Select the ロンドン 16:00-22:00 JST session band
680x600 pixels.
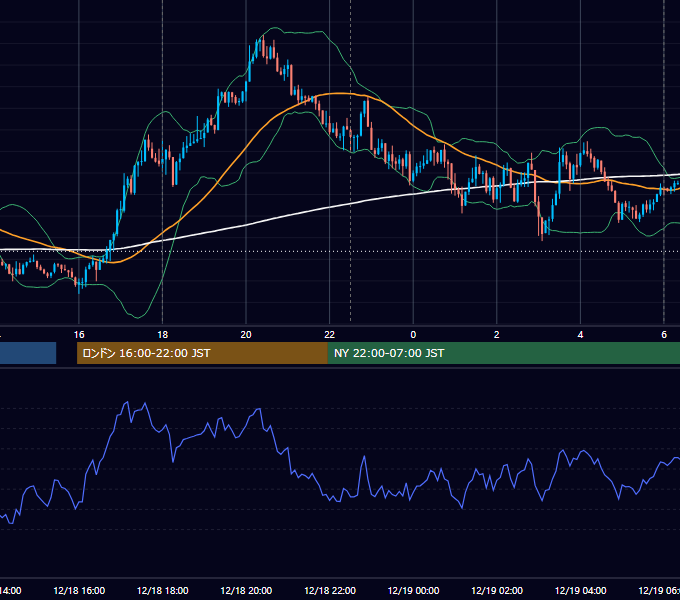click(202, 353)
